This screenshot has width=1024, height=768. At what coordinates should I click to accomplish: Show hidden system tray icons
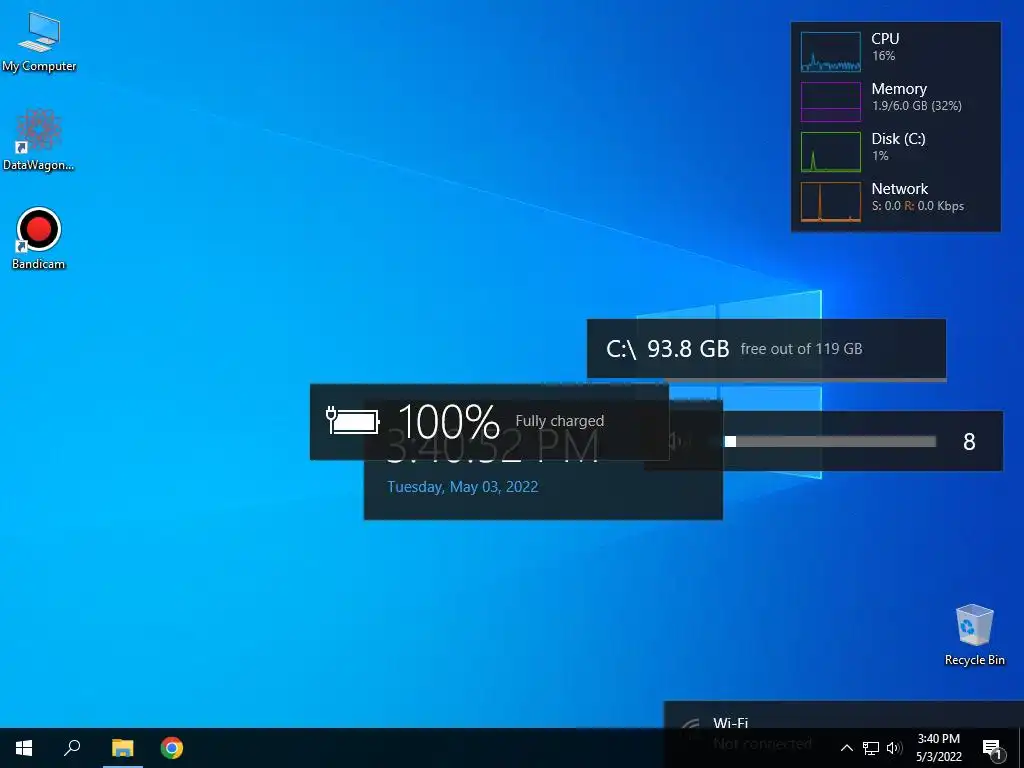coord(846,748)
